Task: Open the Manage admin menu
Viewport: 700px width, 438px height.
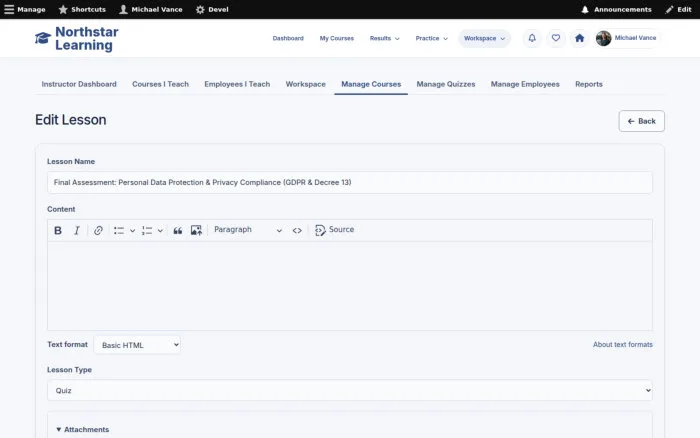Action: (25, 9)
